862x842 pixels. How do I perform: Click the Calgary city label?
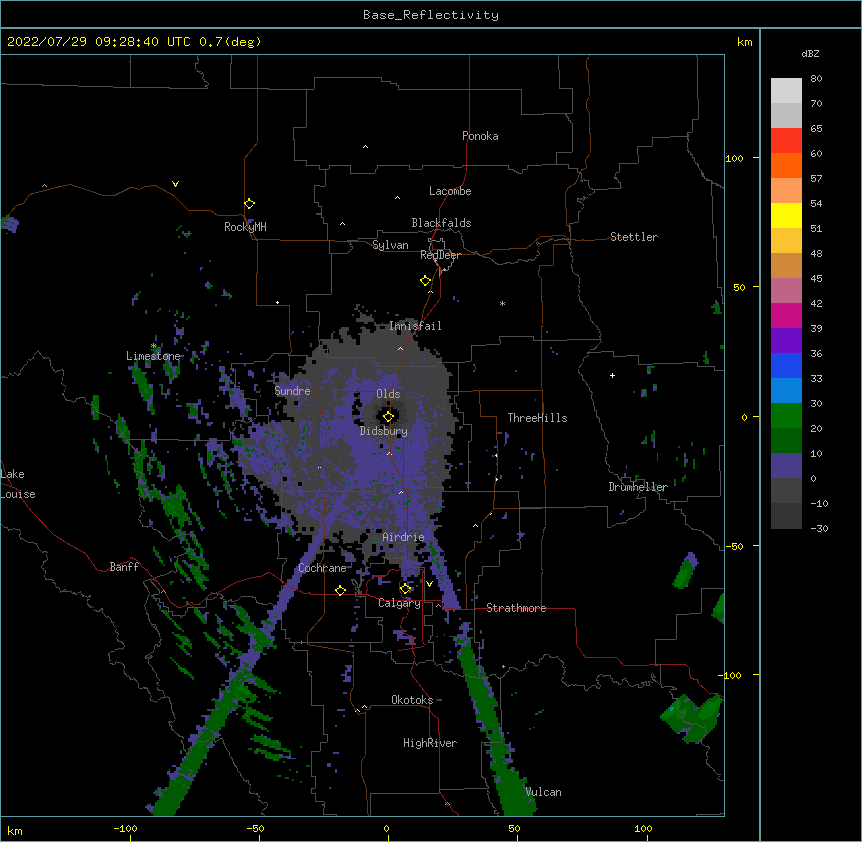(399, 603)
